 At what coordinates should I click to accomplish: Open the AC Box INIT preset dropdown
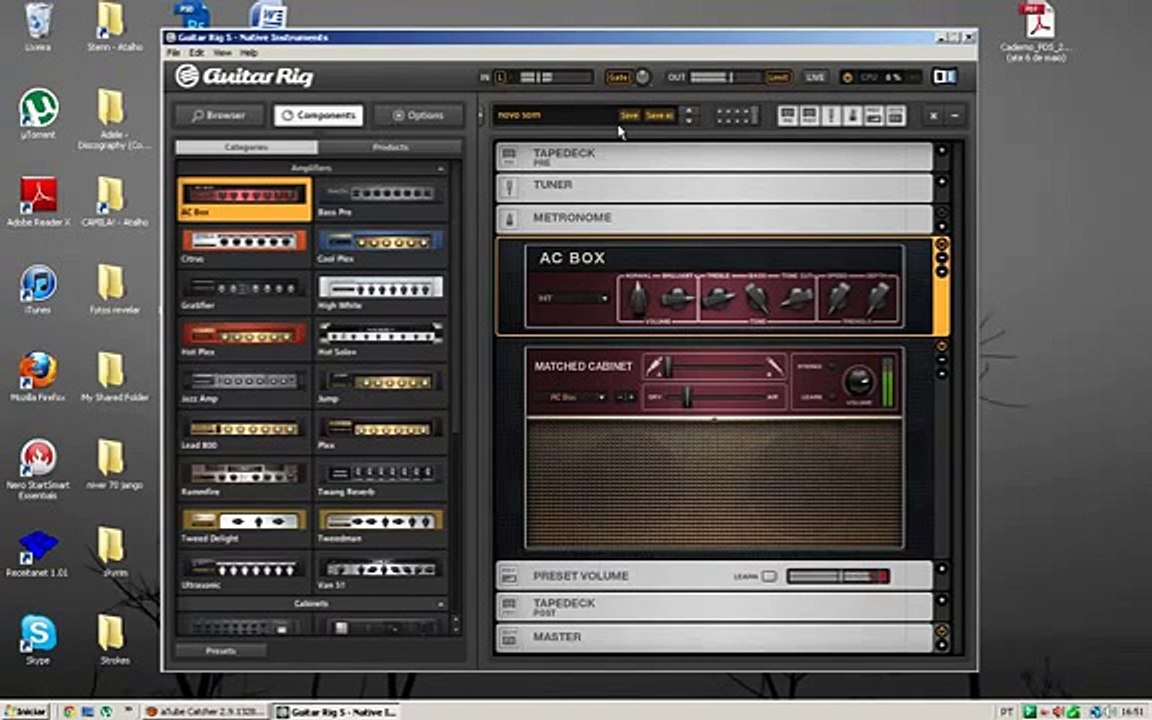coord(573,298)
